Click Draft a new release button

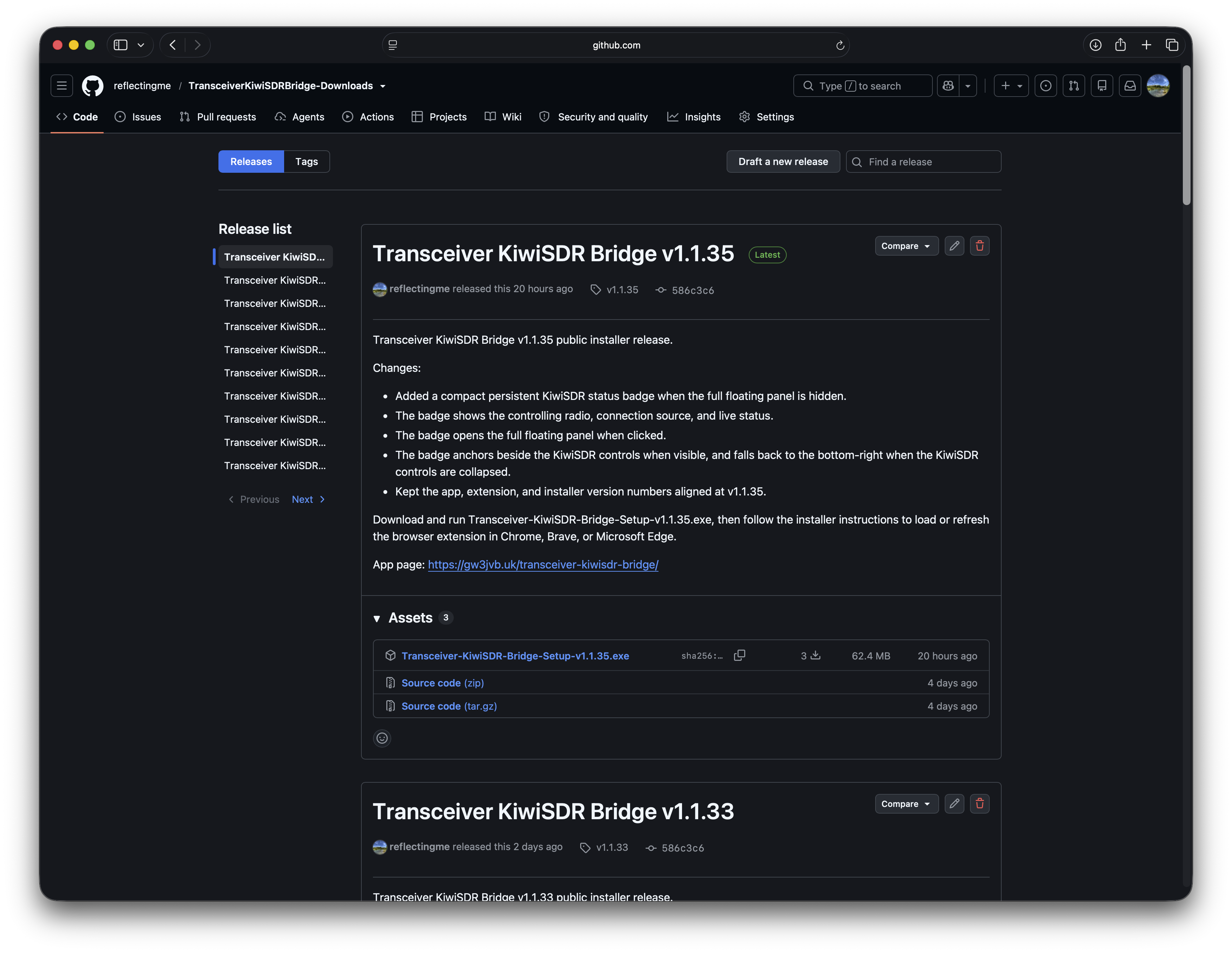pyautogui.click(x=783, y=162)
